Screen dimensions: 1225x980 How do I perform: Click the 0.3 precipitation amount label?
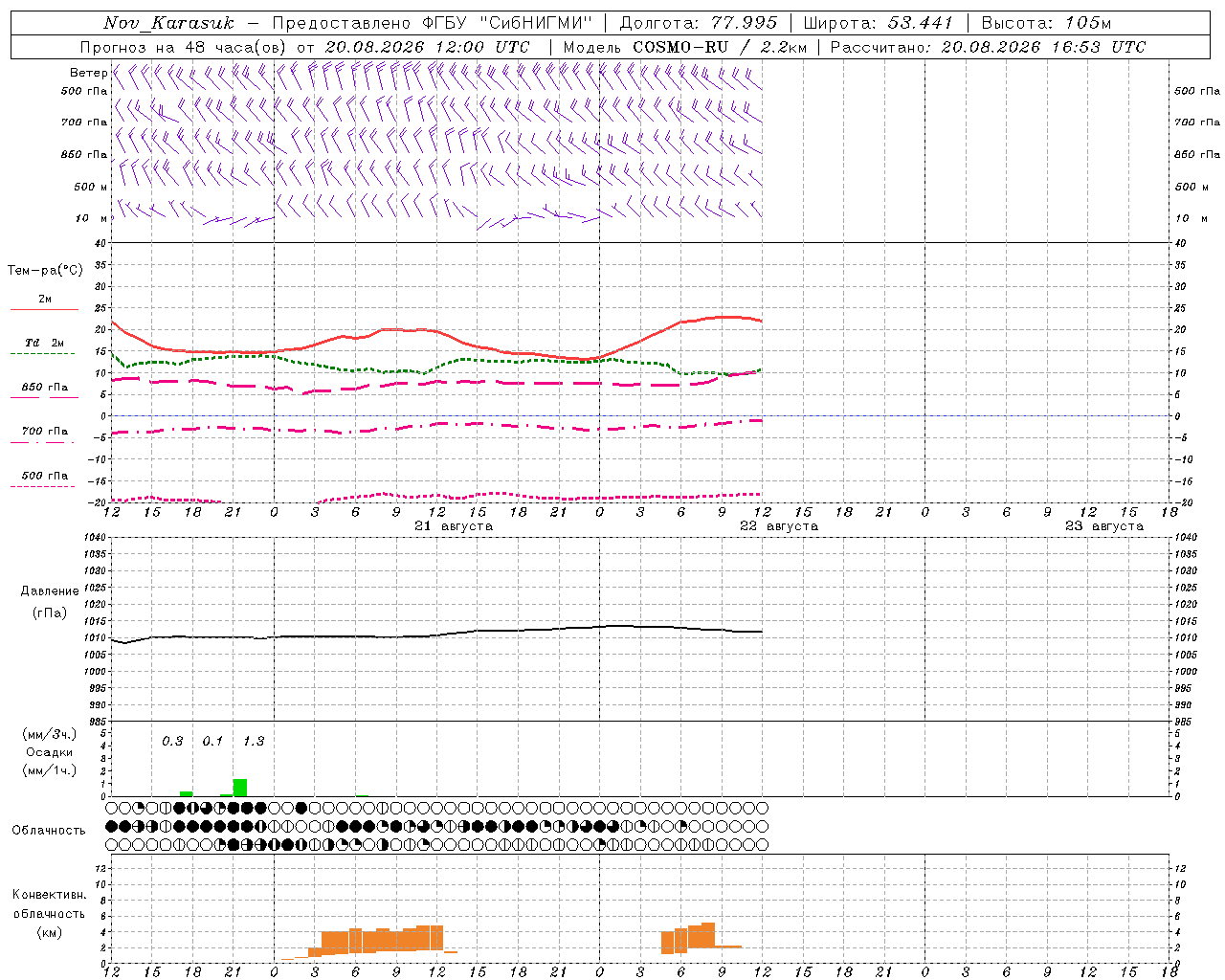172,741
